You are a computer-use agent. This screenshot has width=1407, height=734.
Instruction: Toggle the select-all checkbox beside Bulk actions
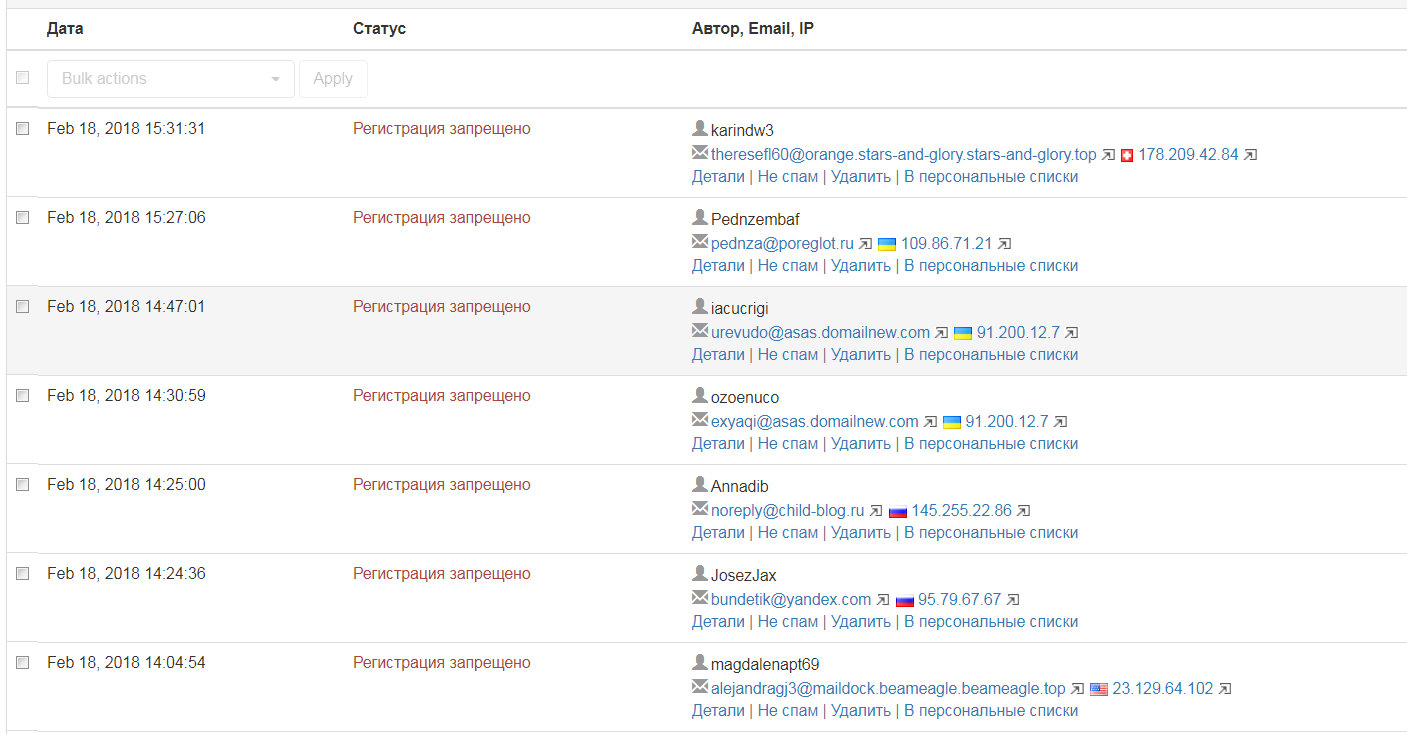click(23, 78)
